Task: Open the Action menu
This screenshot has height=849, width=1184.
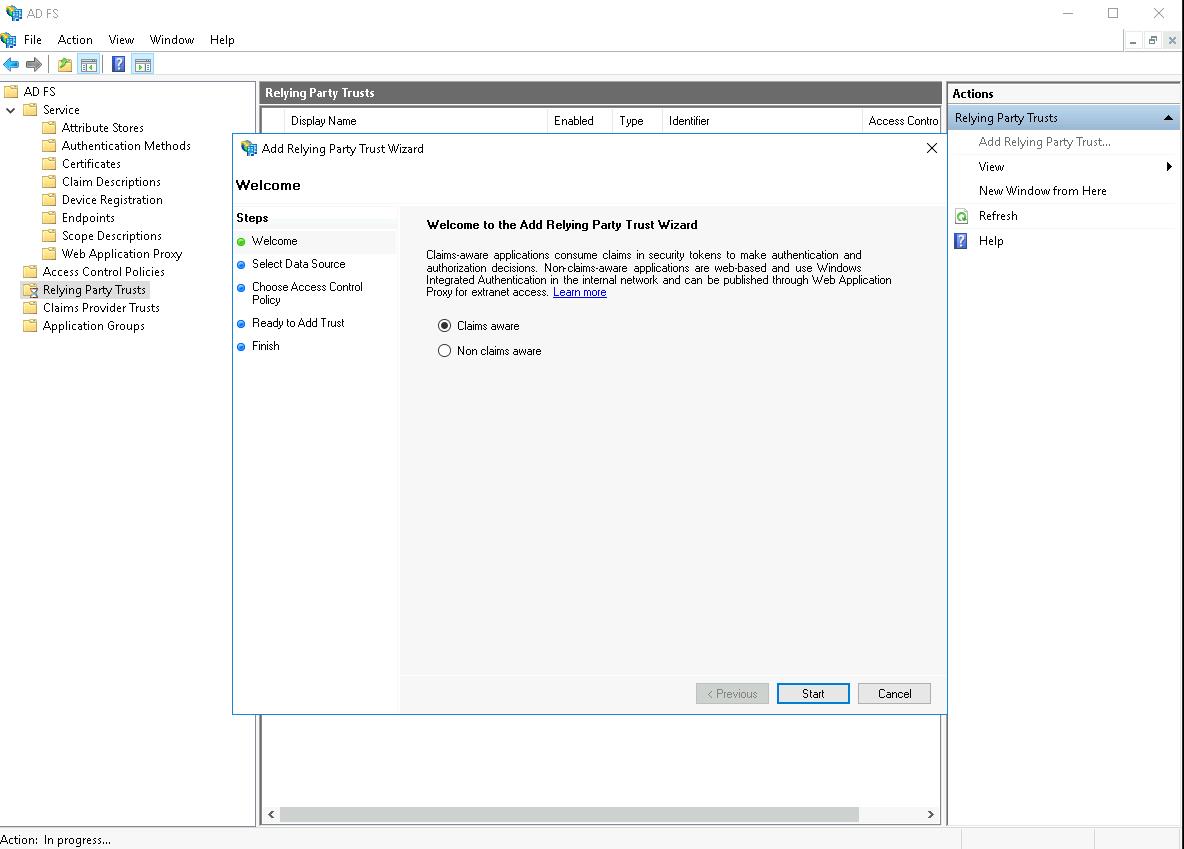Action: 75,40
